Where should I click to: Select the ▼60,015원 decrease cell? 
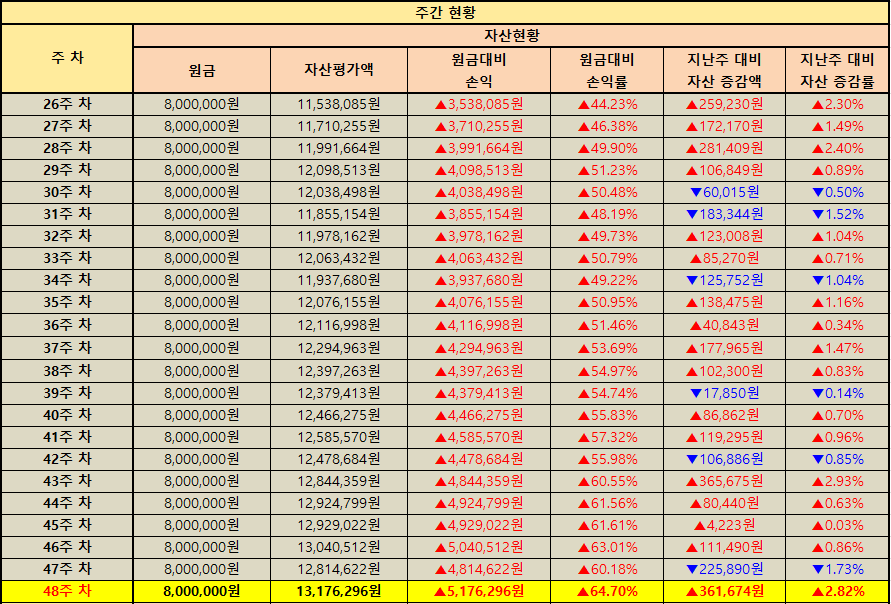(725, 192)
